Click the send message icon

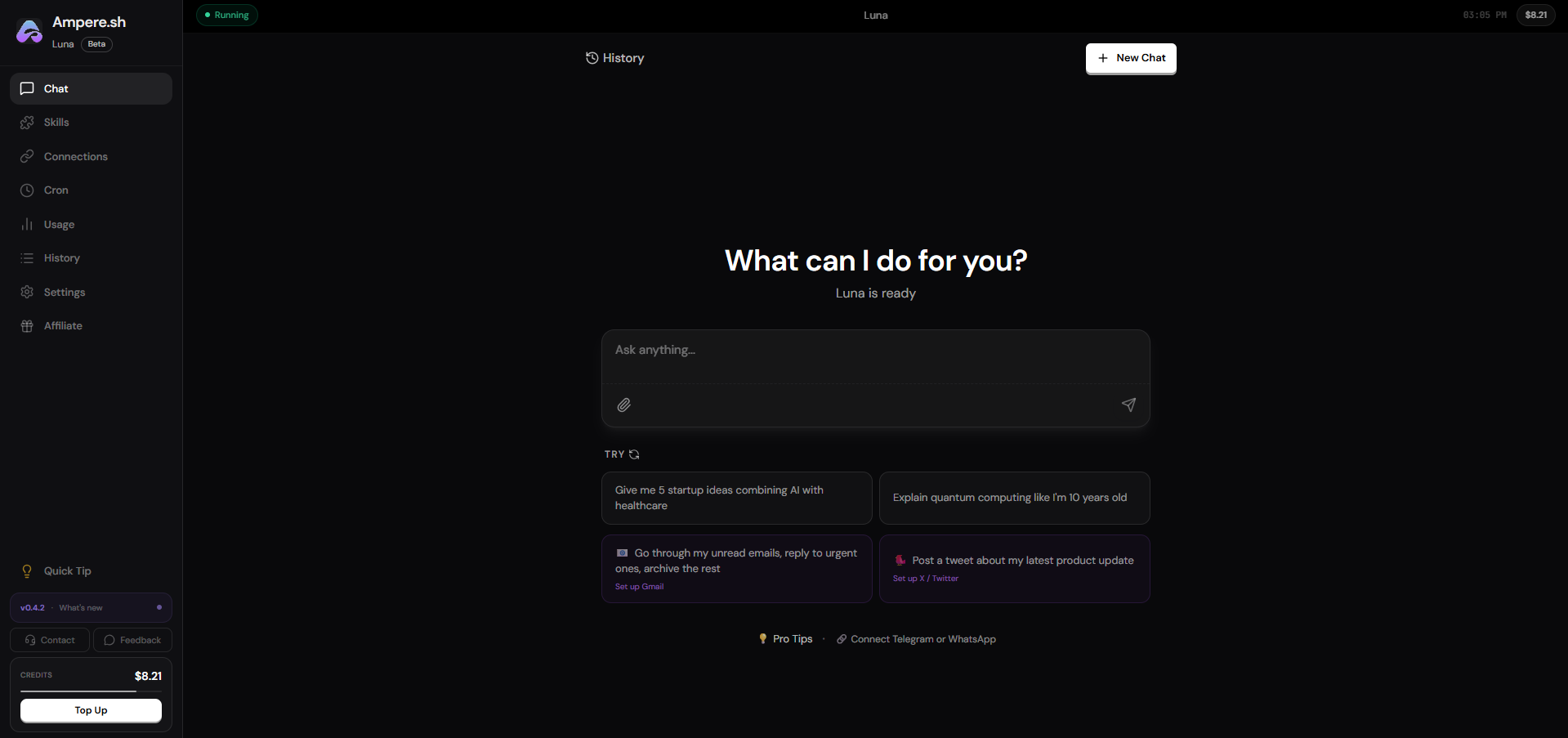tap(1128, 405)
